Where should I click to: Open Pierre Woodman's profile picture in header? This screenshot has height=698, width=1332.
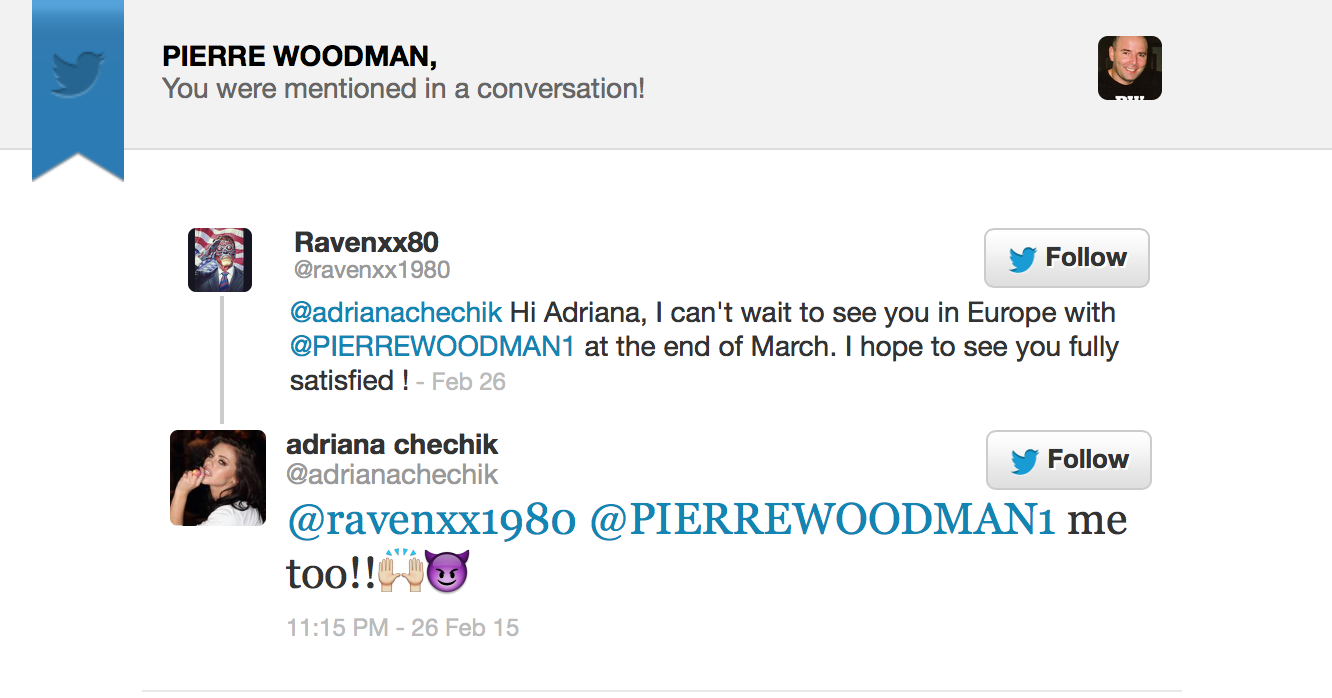(x=1129, y=68)
